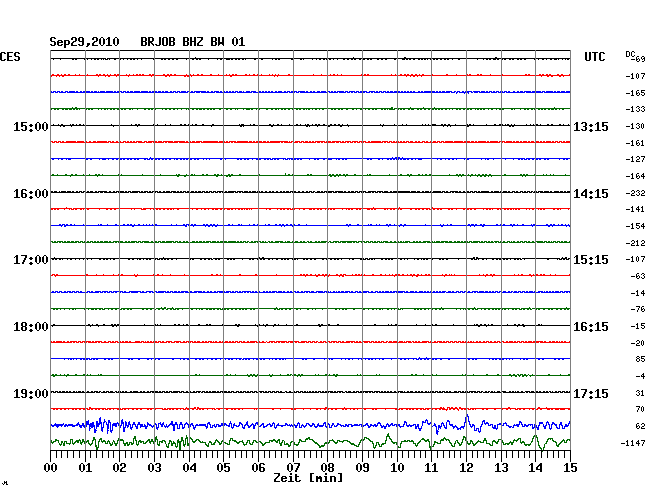Select the DC offset value 70
The image size is (650, 494).
click(640, 409)
